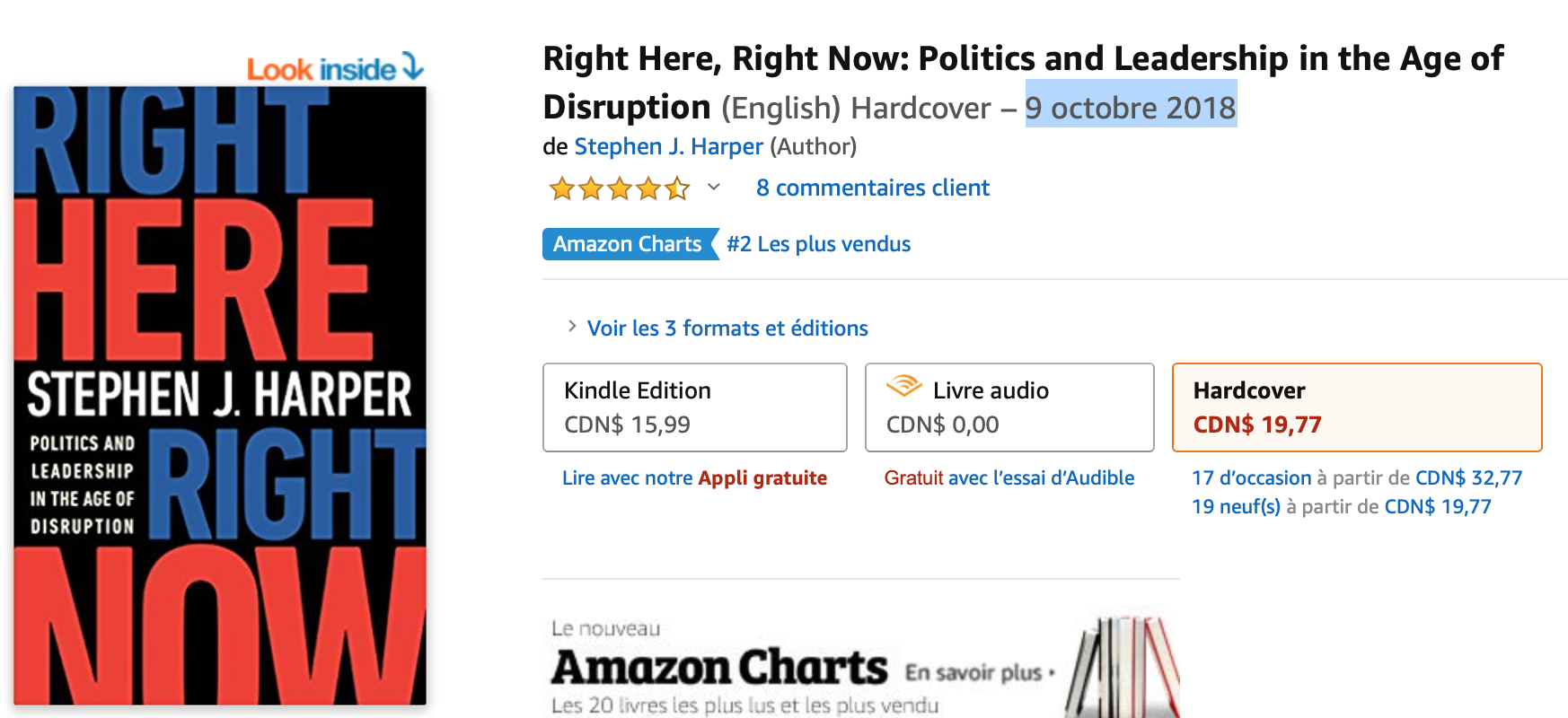Open the 19 neuf(s) offers link
The height and width of the screenshot is (718, 1568).
[1236, 507]
